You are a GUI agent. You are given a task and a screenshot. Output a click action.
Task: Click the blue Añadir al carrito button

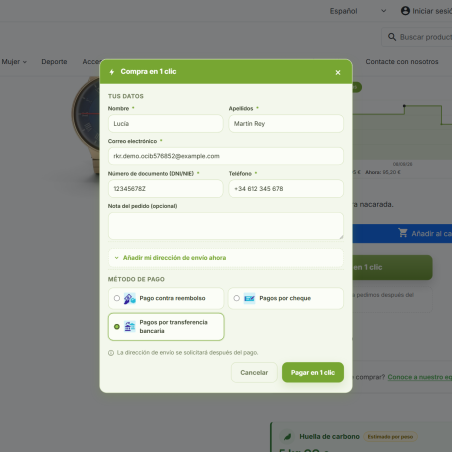pyautogui.click(x=402, y=233)
